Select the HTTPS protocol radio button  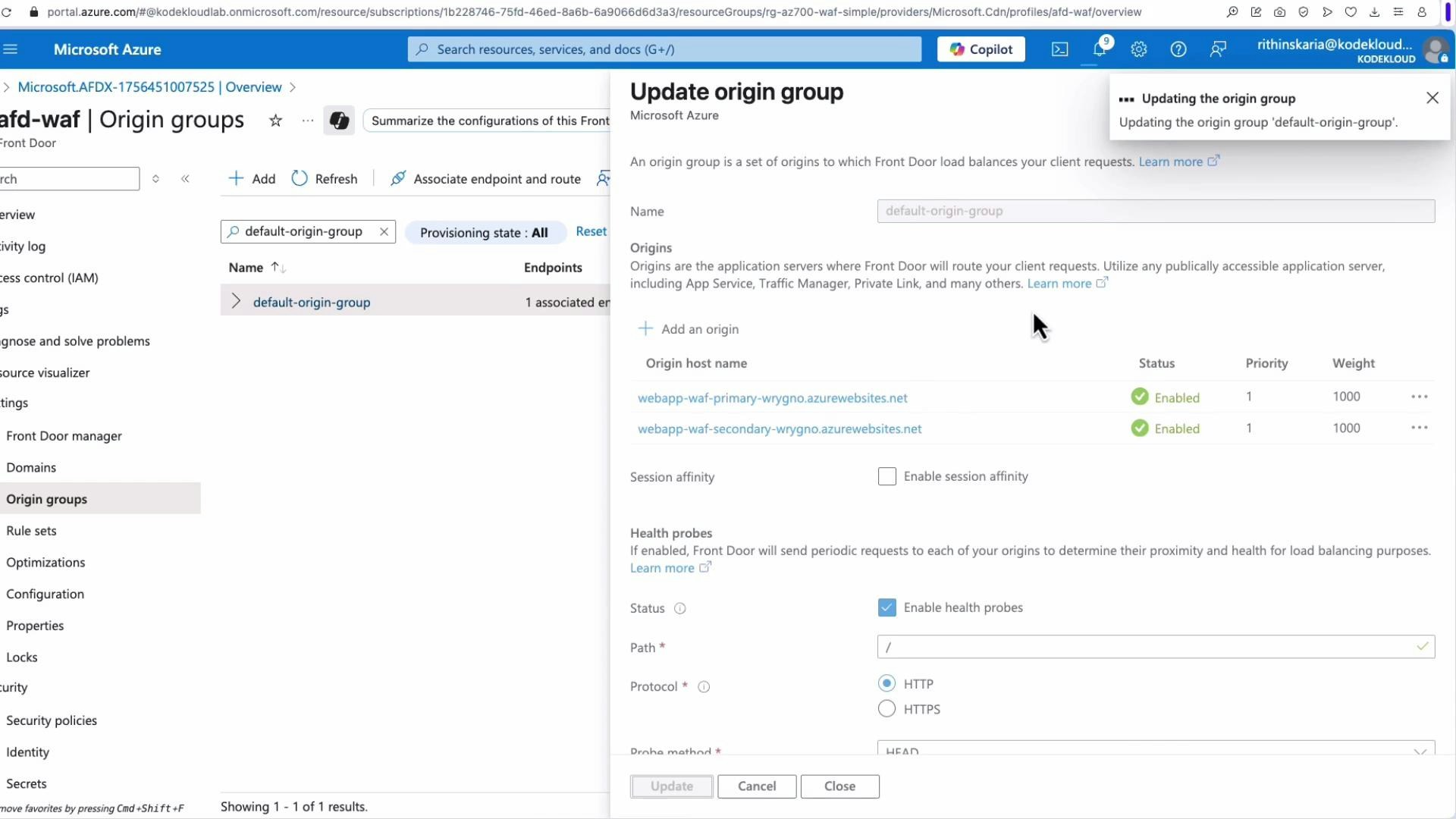(x=886, y=709)
